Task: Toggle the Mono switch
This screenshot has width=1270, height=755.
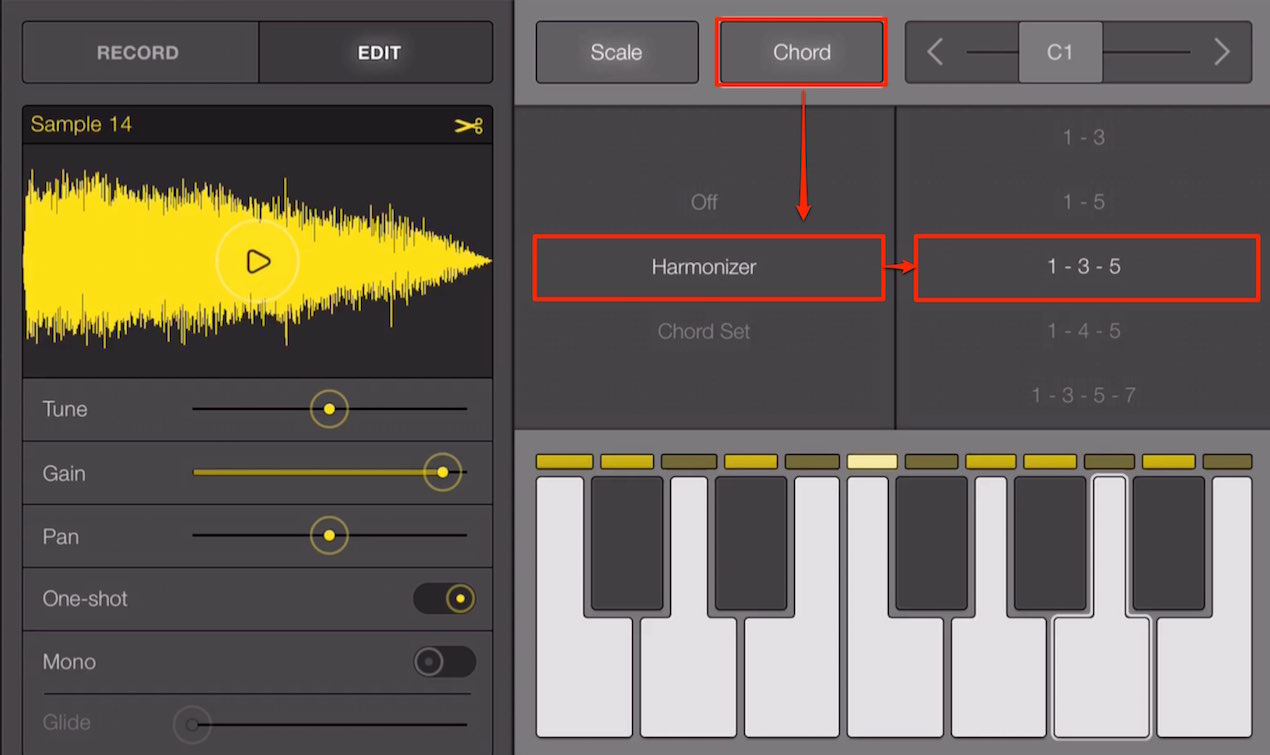Action: point(444,662)
